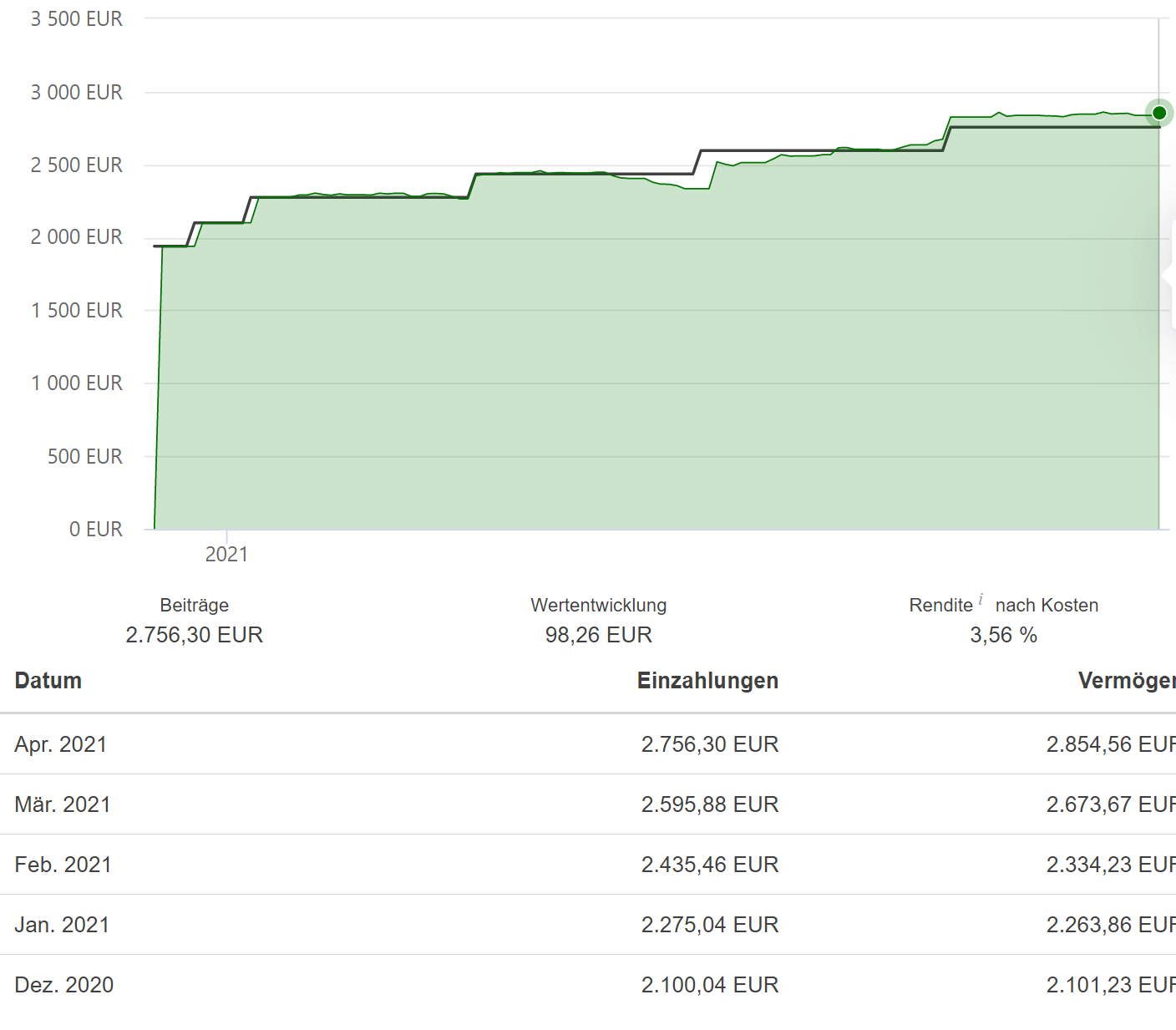Select the Dez. 2020 date cell
Viewport: 1176px width, 1030px height.
tap(64, 985)
